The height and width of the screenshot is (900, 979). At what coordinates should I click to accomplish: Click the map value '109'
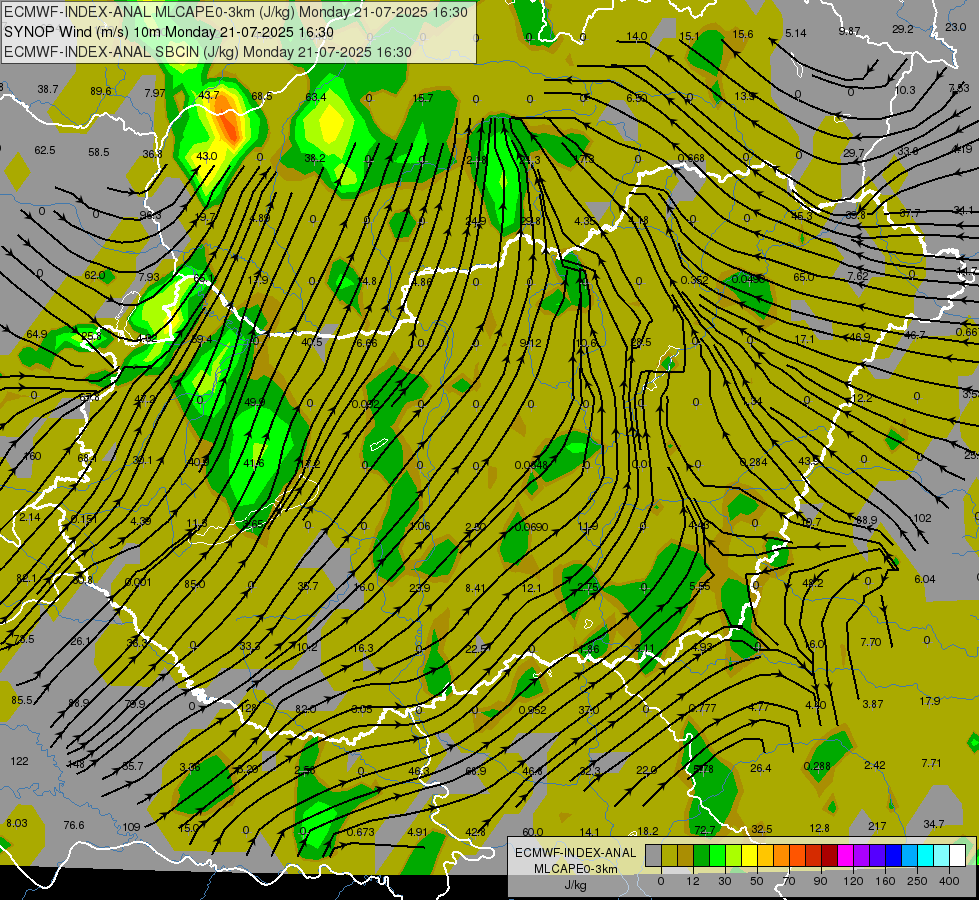(x=131, y=827)
